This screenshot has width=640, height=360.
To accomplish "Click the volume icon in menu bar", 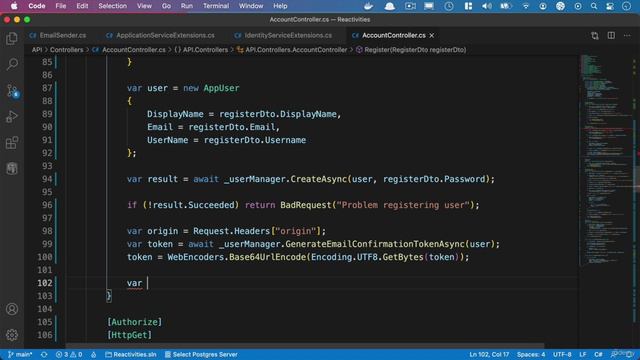I will tap(487, 6).
